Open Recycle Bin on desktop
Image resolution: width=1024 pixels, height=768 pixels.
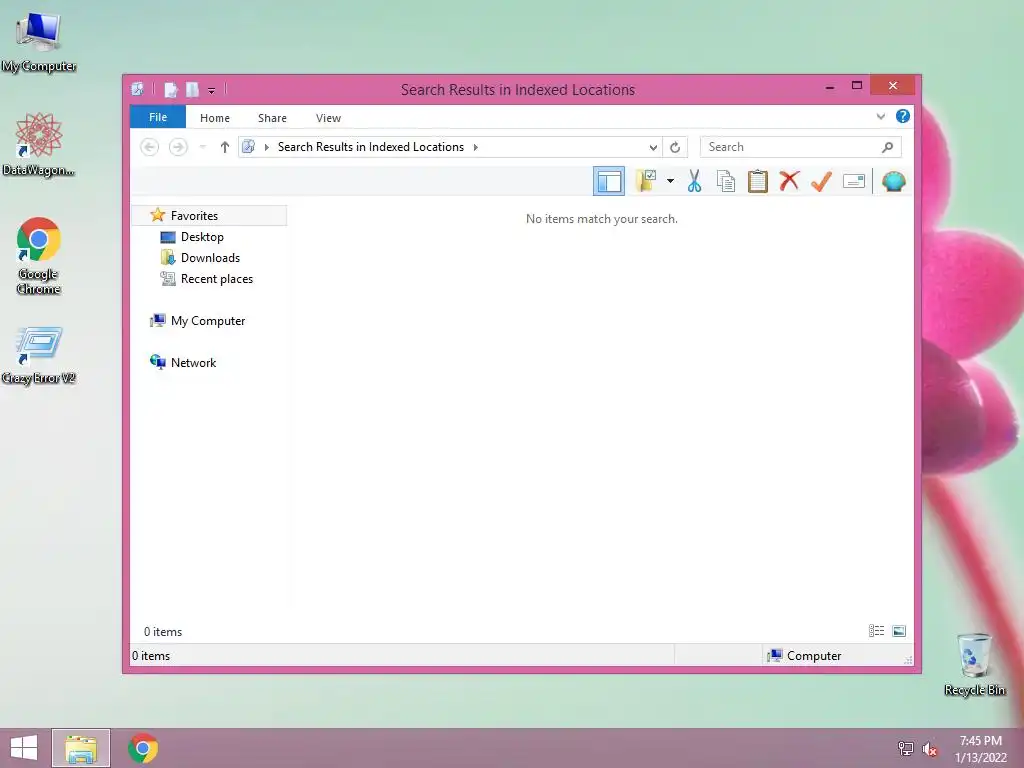tap(974, 664)
